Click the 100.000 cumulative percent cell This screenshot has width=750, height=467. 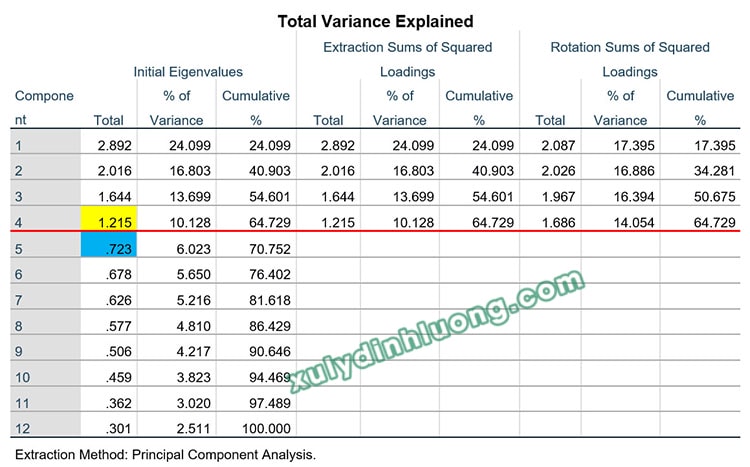(x=266, y=428)
